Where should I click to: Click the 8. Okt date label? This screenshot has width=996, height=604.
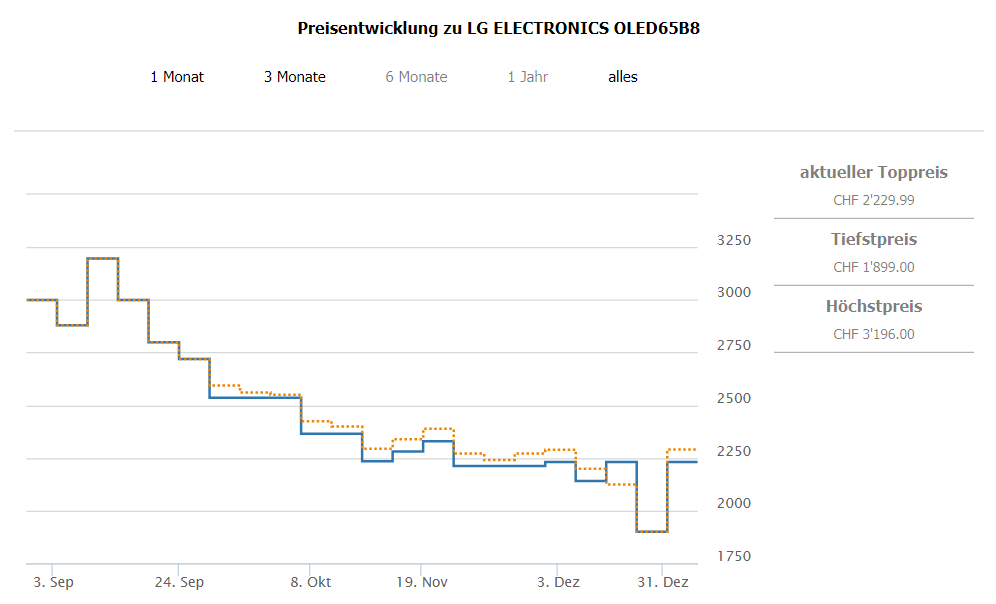pyautogui.click(x=311, y=582)
